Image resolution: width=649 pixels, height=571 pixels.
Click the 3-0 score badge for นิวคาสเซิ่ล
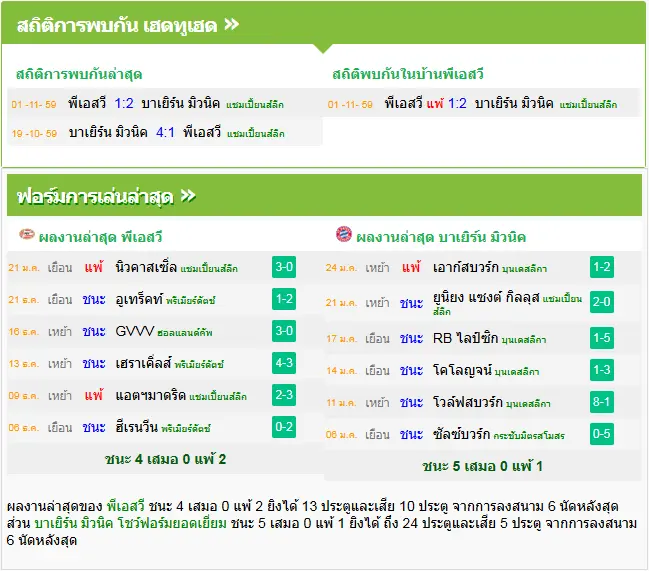284,267
